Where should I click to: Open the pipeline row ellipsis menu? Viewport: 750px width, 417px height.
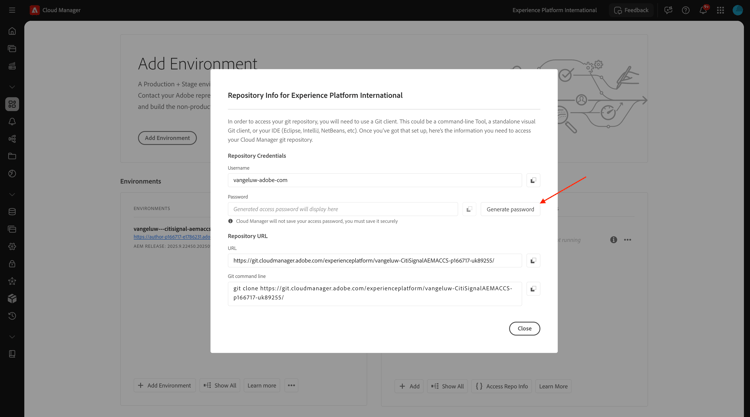[x=628, y=240]
